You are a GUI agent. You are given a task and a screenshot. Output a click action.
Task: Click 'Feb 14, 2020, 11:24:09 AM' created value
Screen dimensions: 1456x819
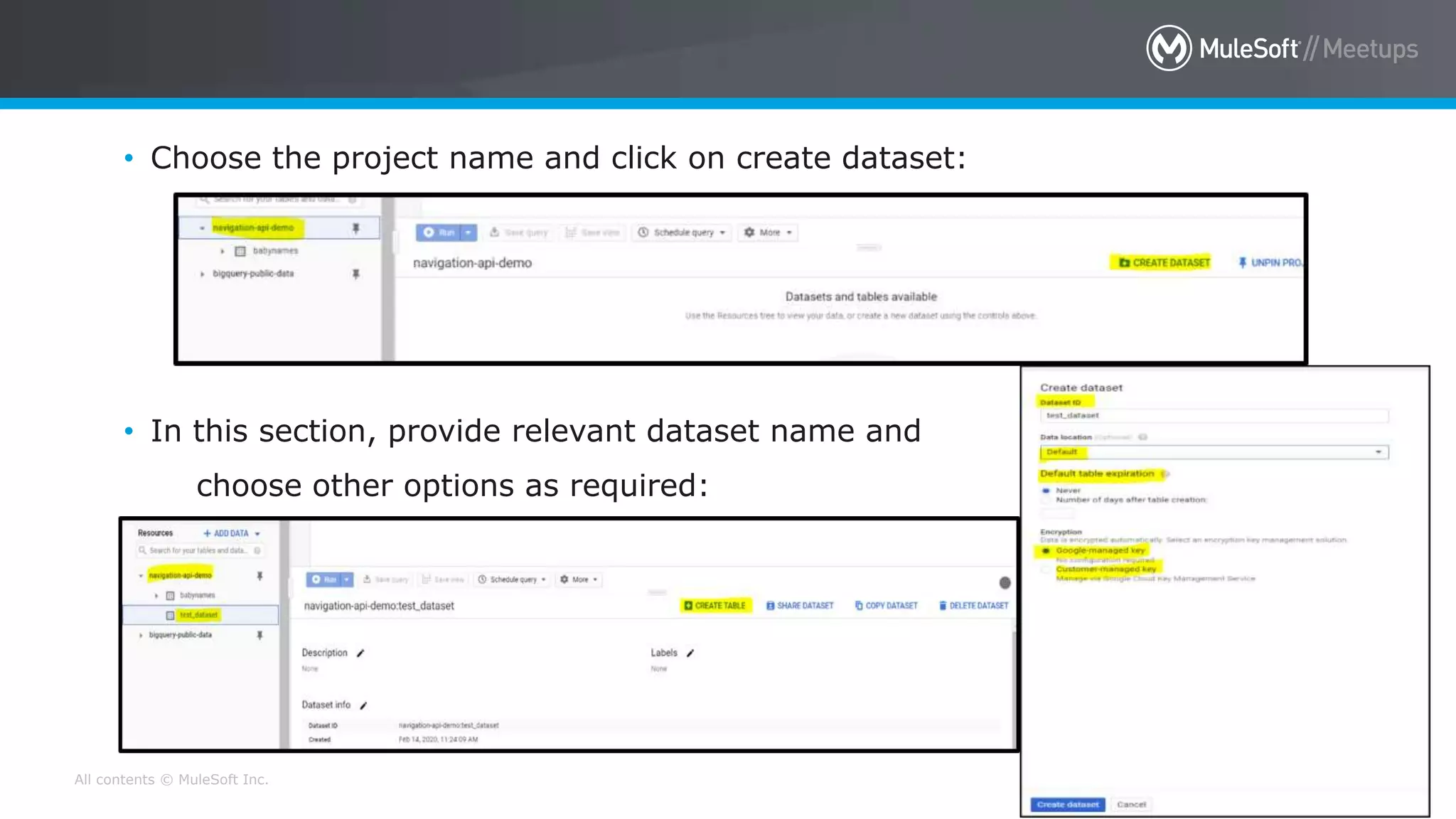pyautogui.click(x=438, y=740)
